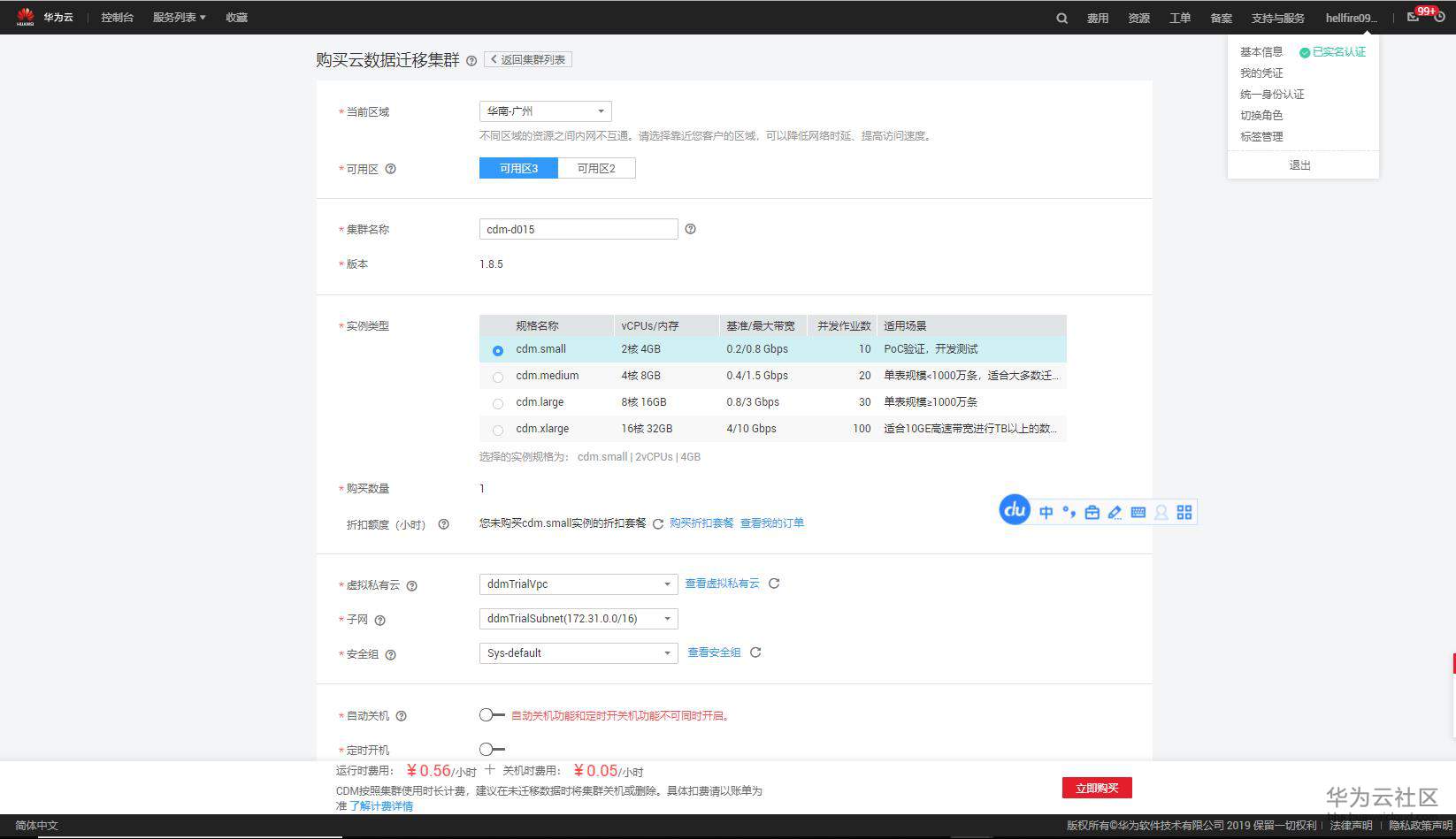Open the messages mail icon with 99+ badge
Image resolution: width=1456 pixels, height=839 pixels.
(1413, 17)
